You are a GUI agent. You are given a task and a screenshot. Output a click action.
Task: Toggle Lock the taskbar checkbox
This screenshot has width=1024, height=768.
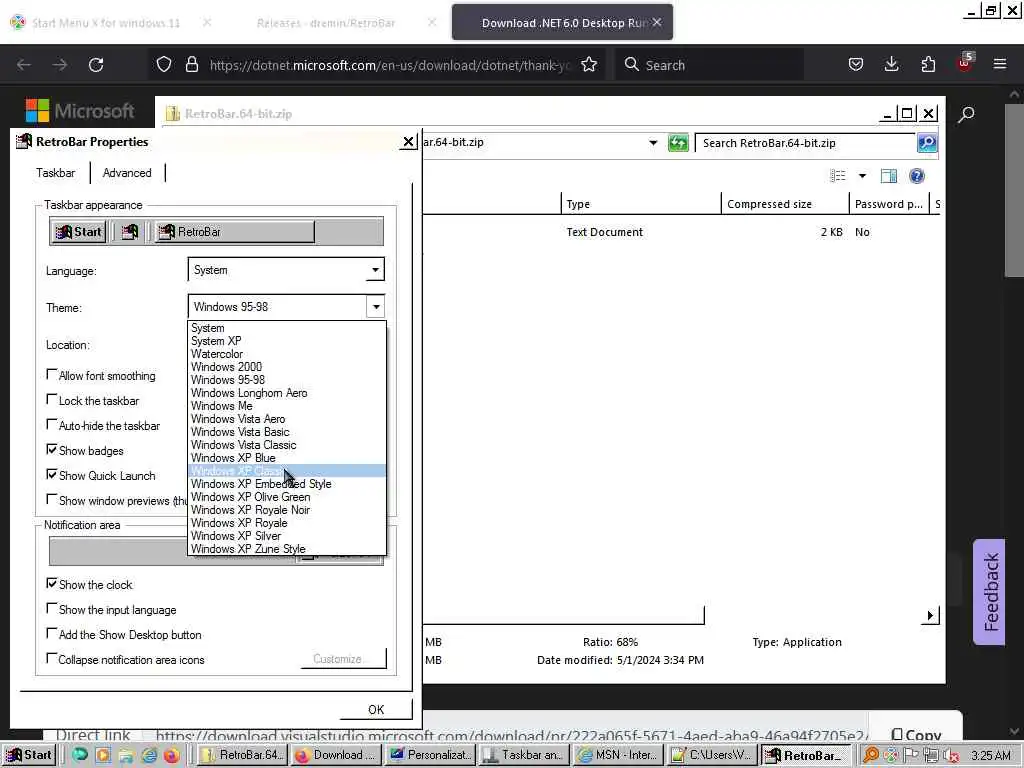tap(52, 399)
